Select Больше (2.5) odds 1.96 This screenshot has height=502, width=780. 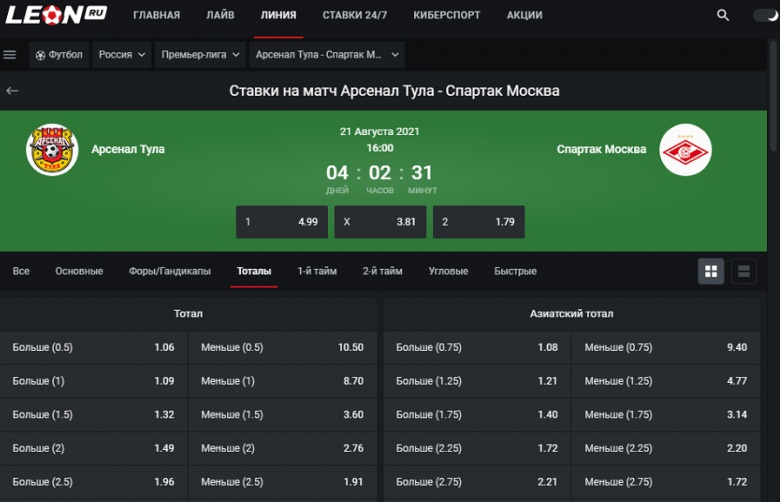tap(94, 480)
